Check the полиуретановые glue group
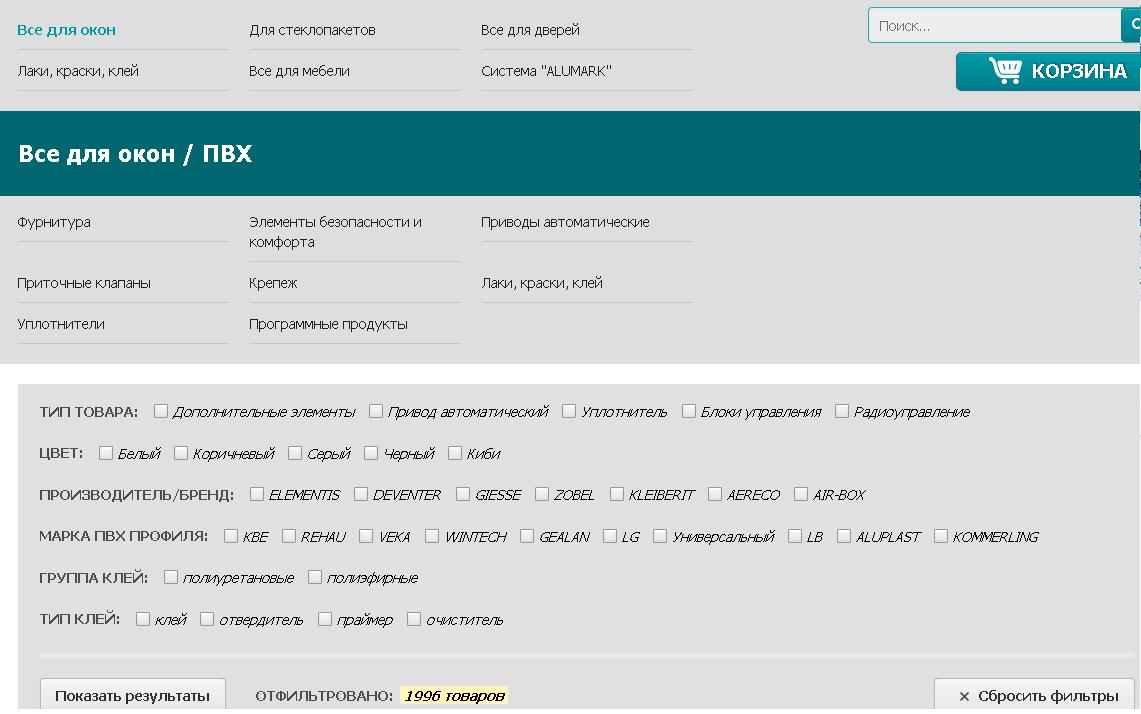Image resolution: width=1141 pixels, height=714 pixels. [x=171, y=577]
